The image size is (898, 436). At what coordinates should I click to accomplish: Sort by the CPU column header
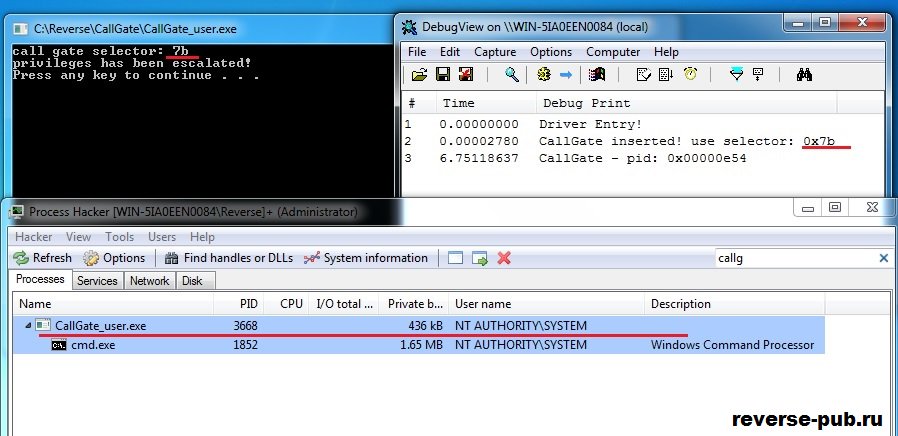[x=286, y=304]
